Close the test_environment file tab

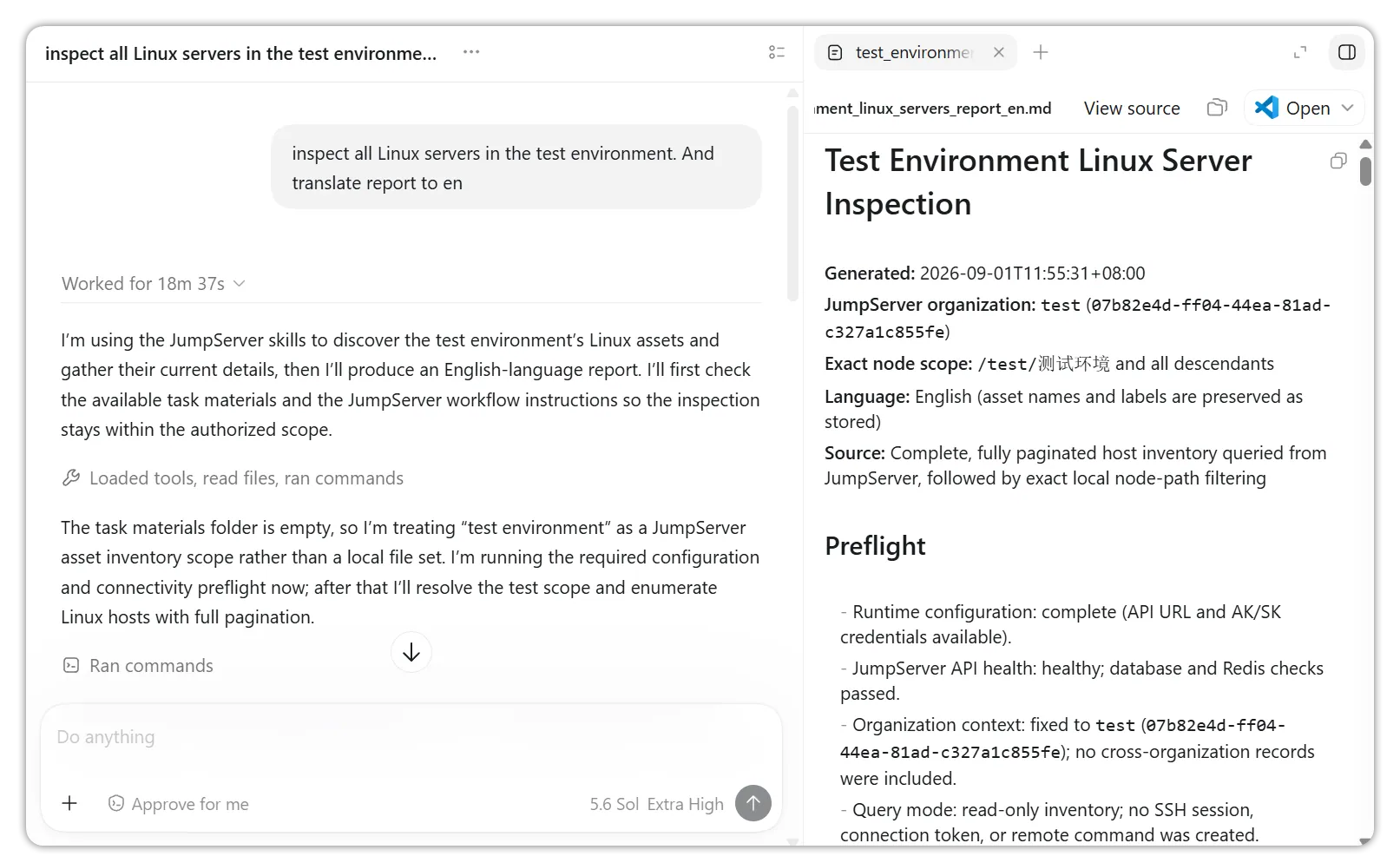pos(999,52)
